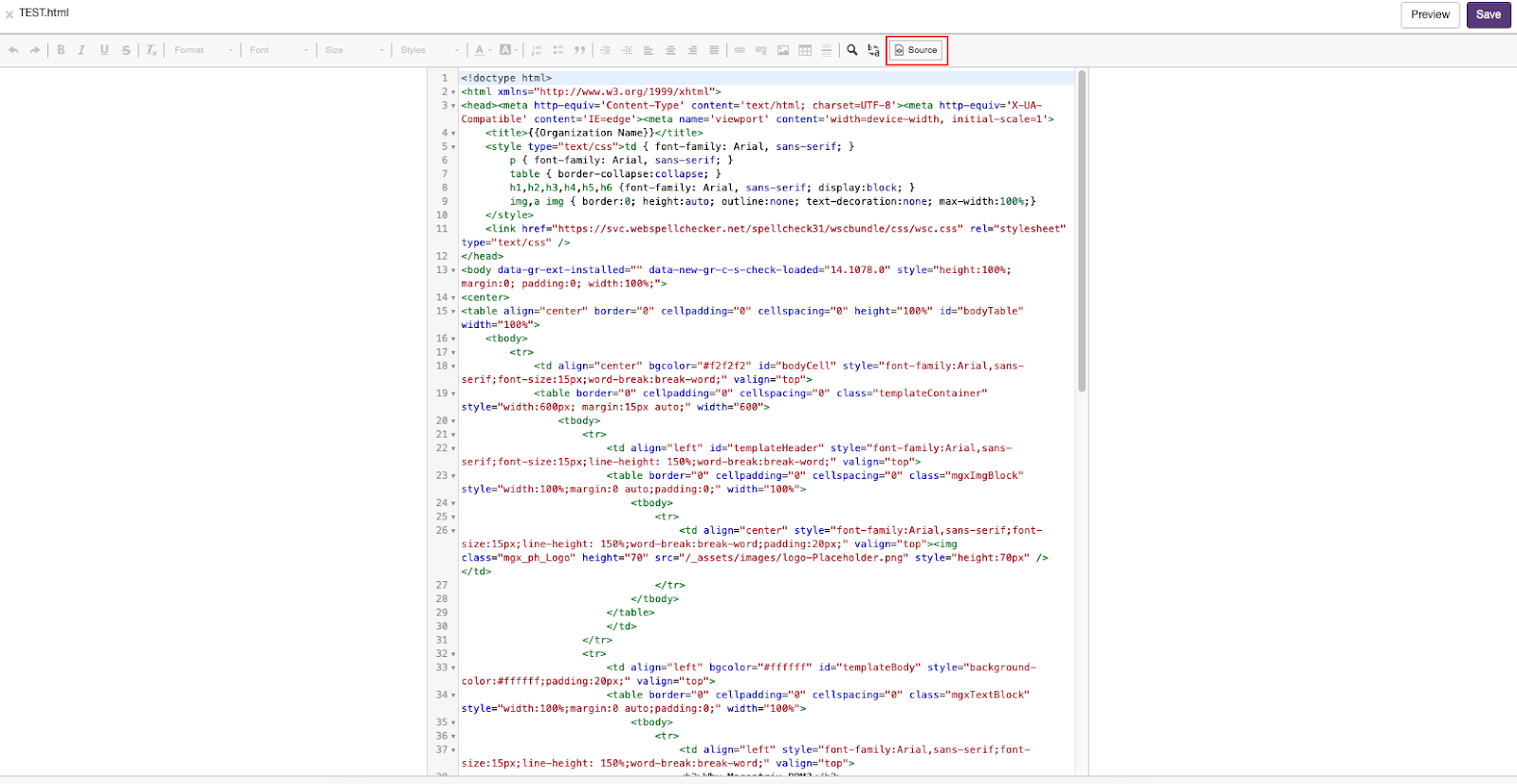Click the Redo arrow icon
Image resolution: width=1517 pixels, height=784 pixels.
(35, 50)
